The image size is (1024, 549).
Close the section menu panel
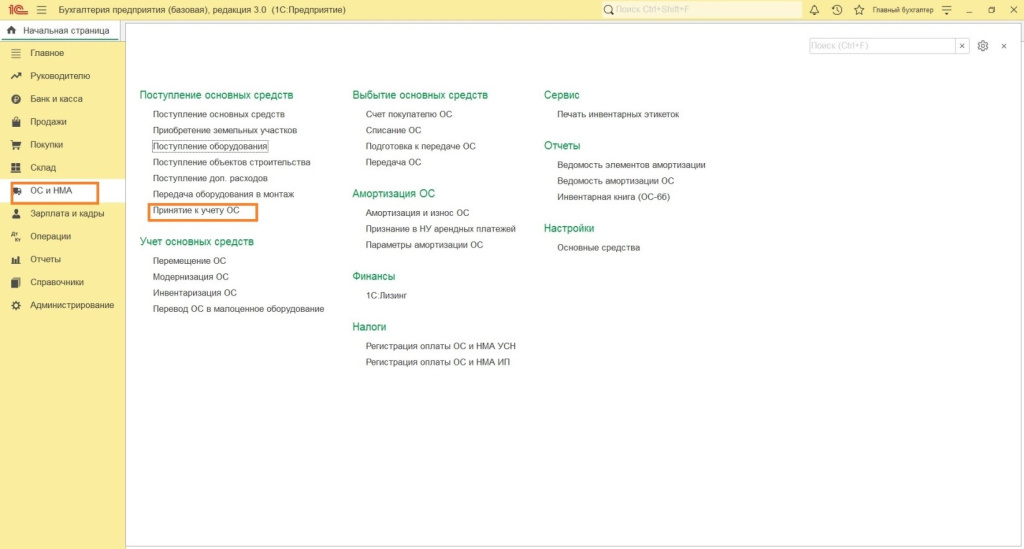pos(1004,46)
